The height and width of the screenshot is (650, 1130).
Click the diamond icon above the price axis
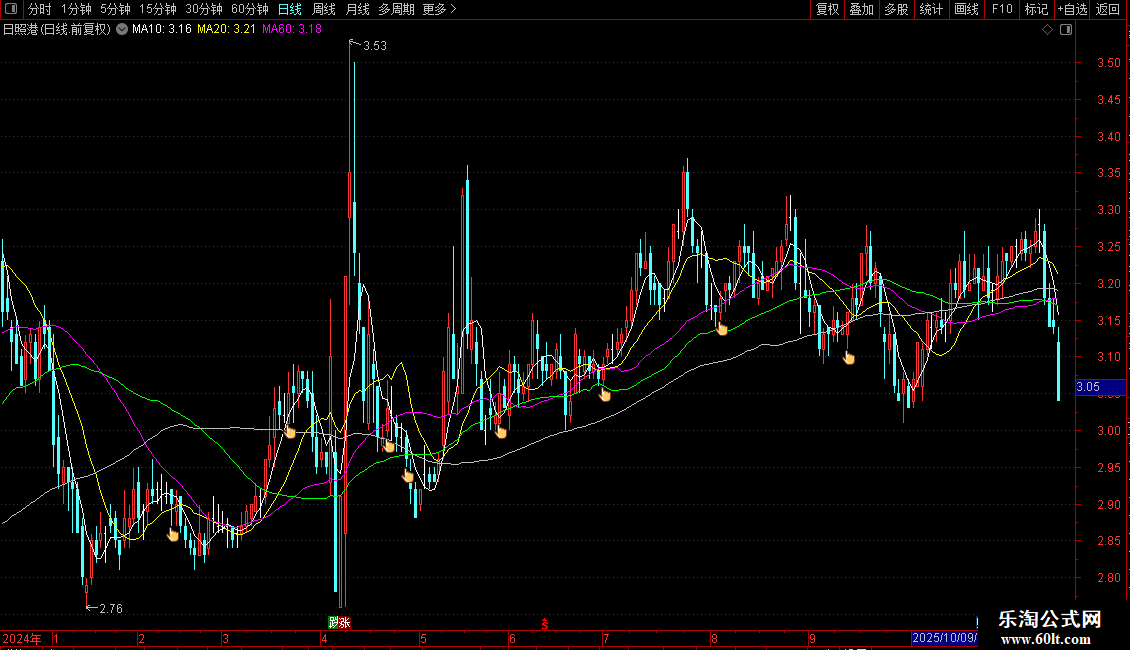pos(1048,30)
